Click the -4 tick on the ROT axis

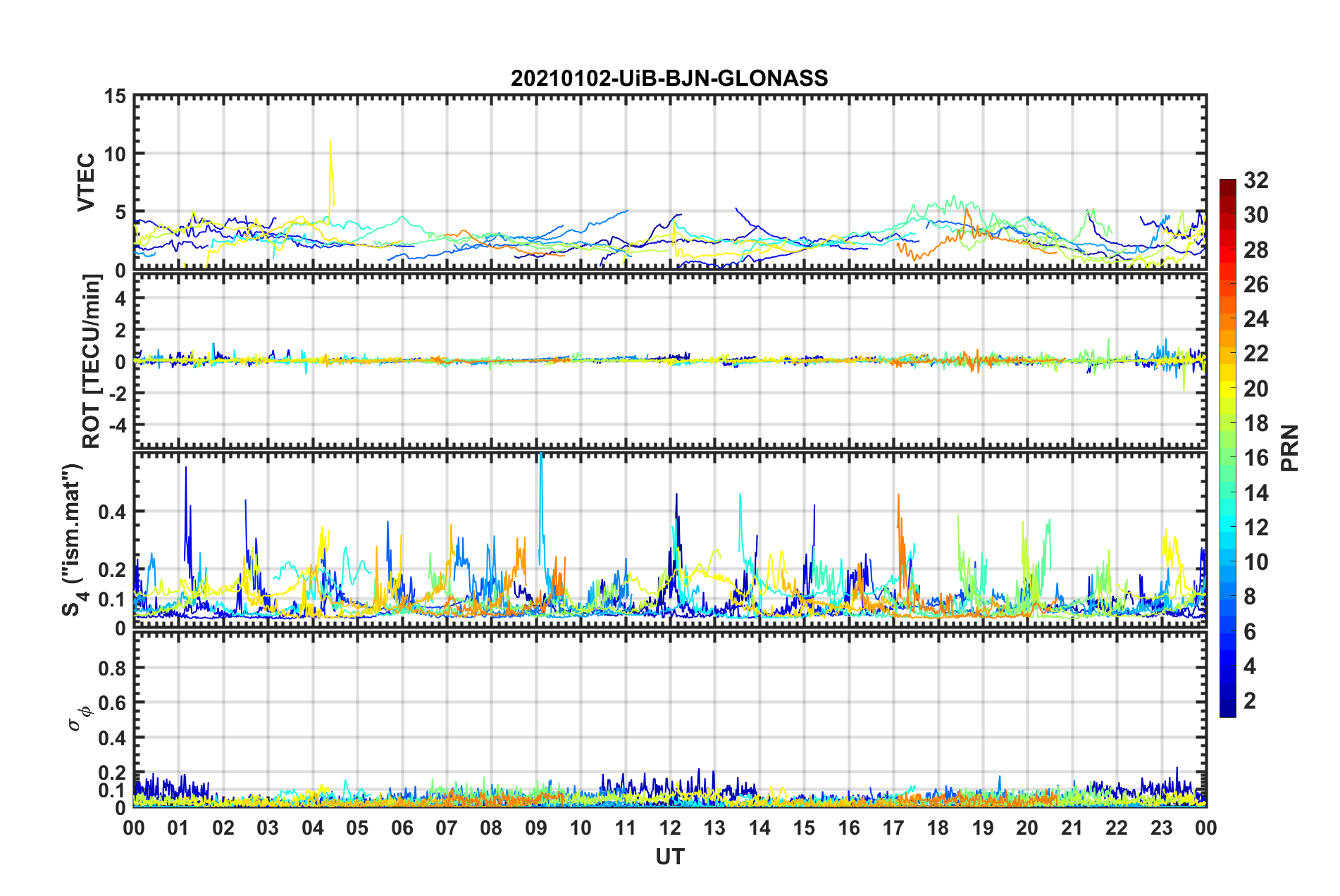118,425
